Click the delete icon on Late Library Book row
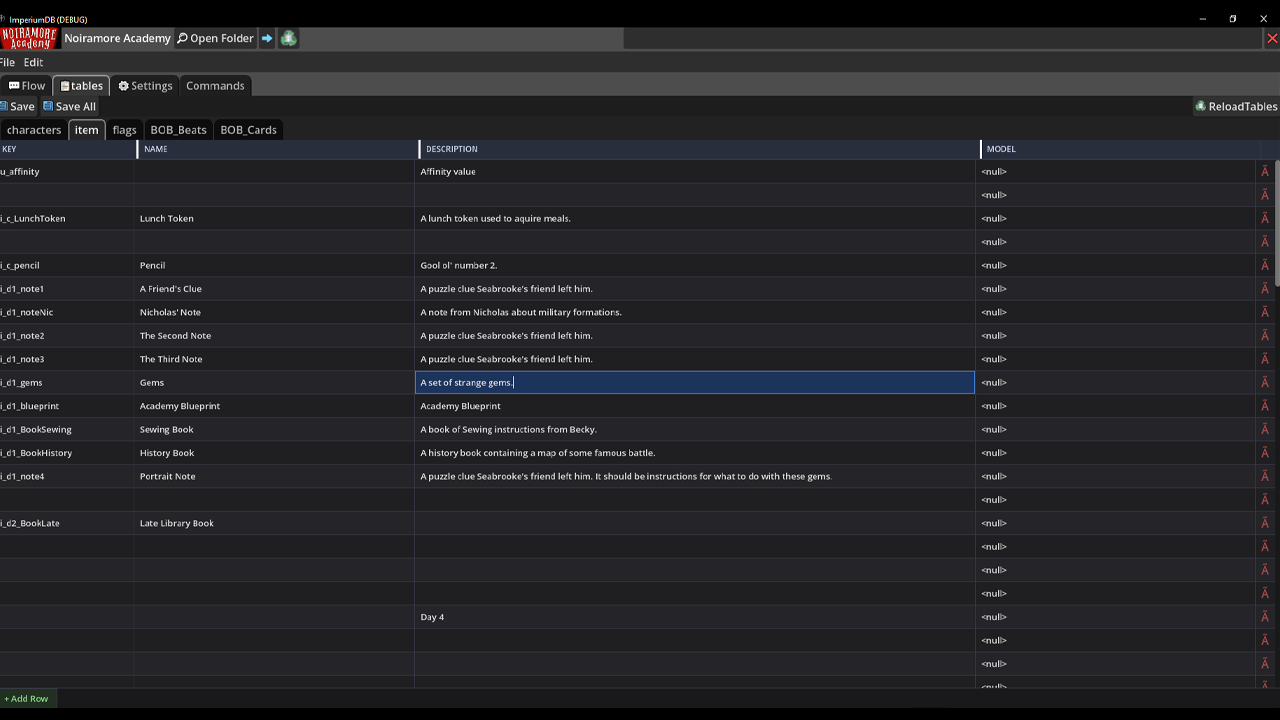 (x=1265, y=523)
